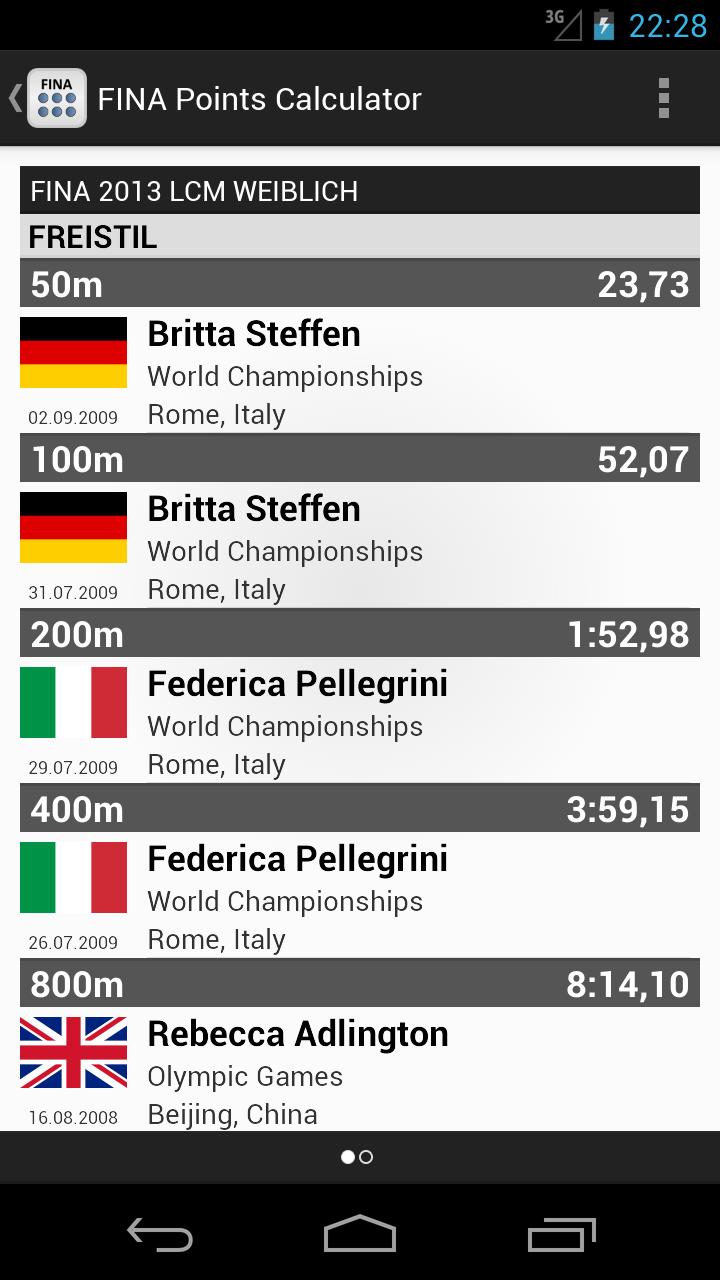This screenshot has width=720, height=1280.
Task: Select the 800m 8:14,10 header row
Action: point(360,984)
